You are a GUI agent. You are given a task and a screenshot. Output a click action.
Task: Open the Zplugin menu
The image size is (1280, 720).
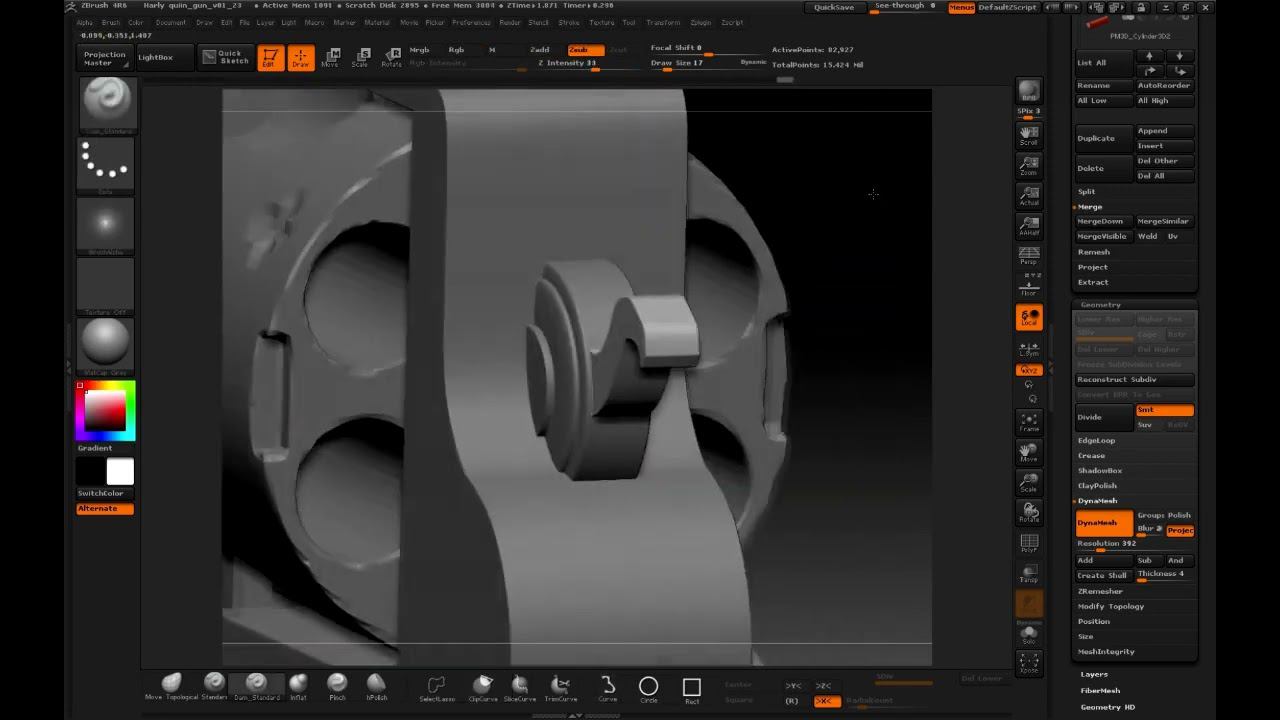tap(701, 22)
